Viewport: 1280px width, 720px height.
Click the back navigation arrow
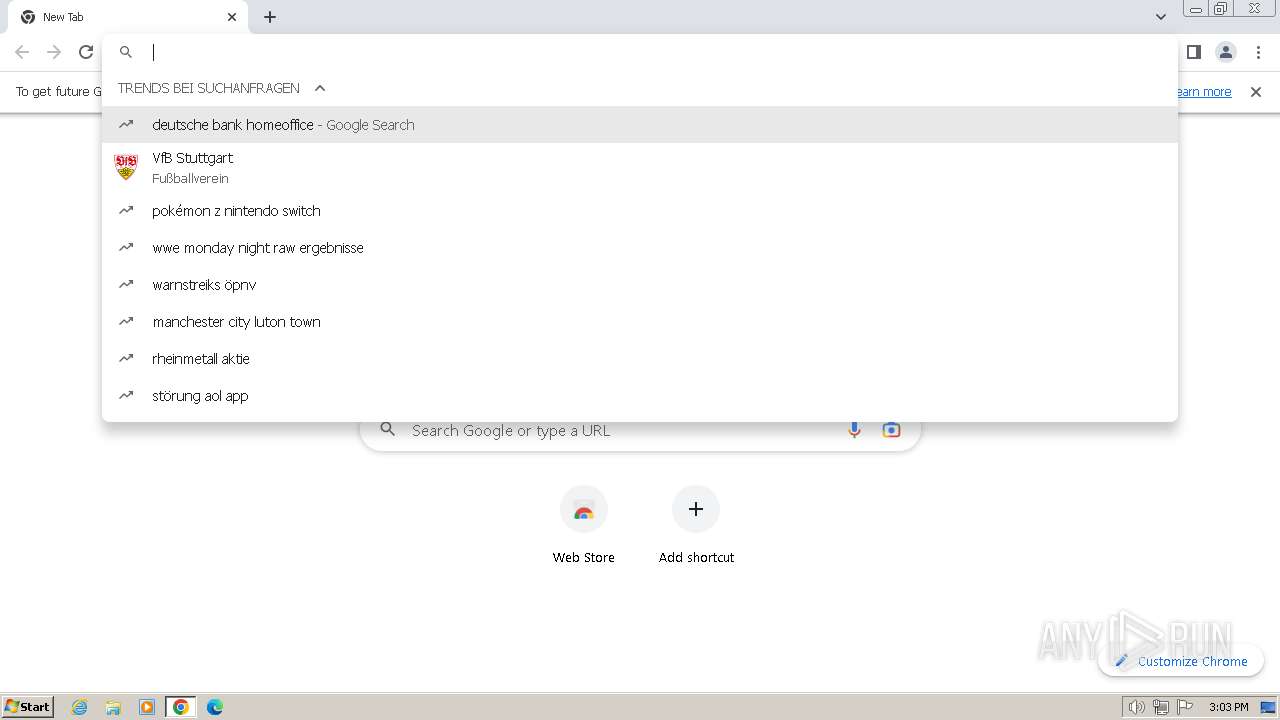point(22,52)
